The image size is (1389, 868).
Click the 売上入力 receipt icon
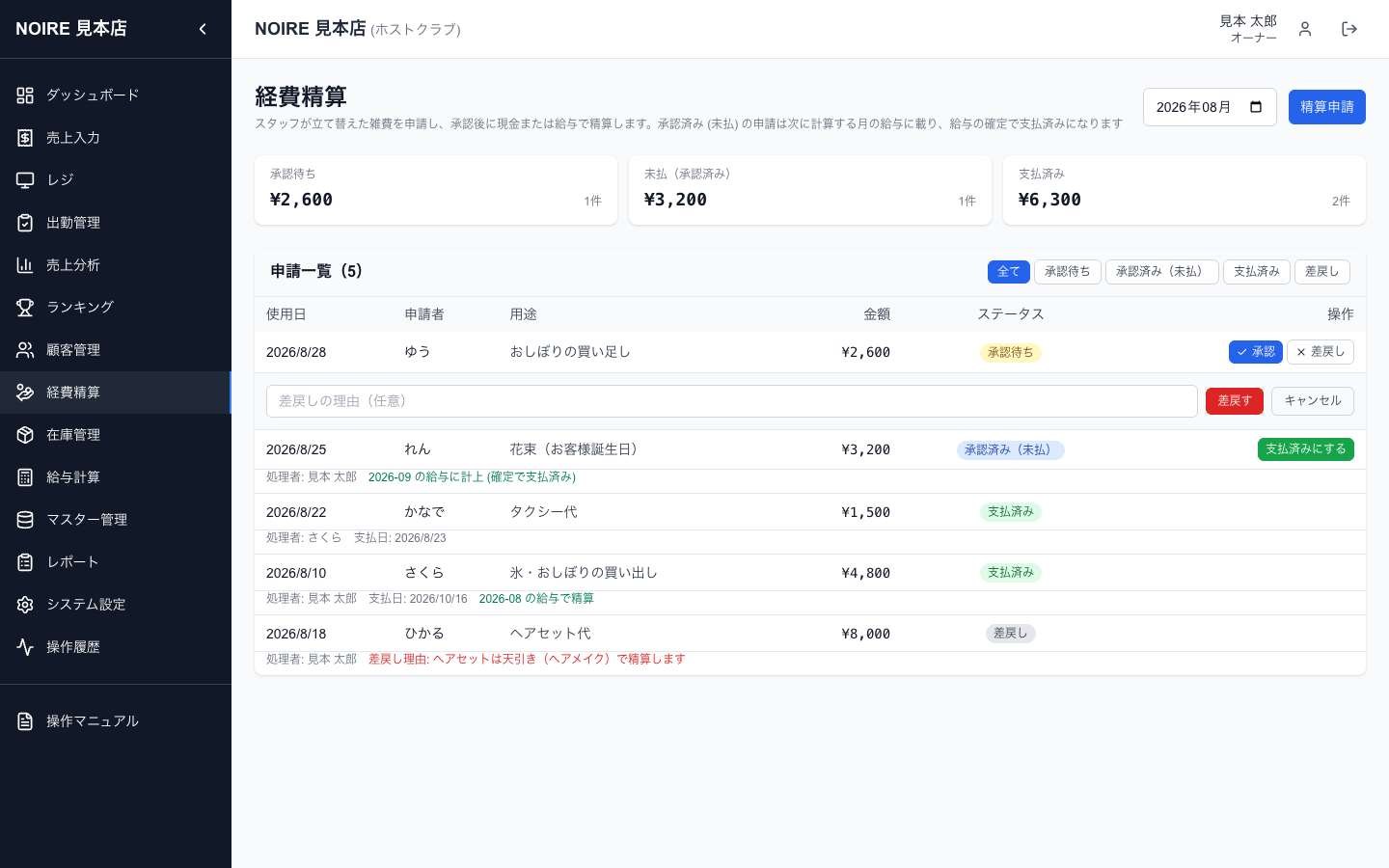(25, 138)
